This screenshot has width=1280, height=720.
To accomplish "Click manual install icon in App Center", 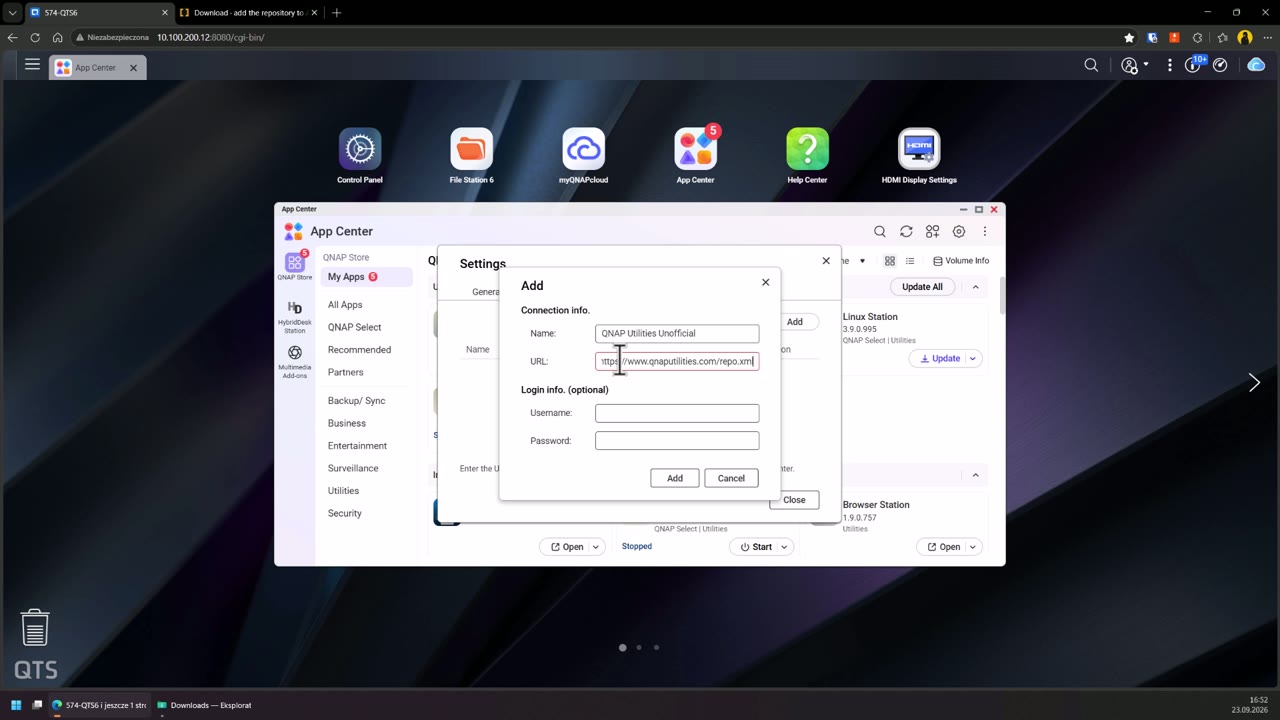I will point(932,231).
